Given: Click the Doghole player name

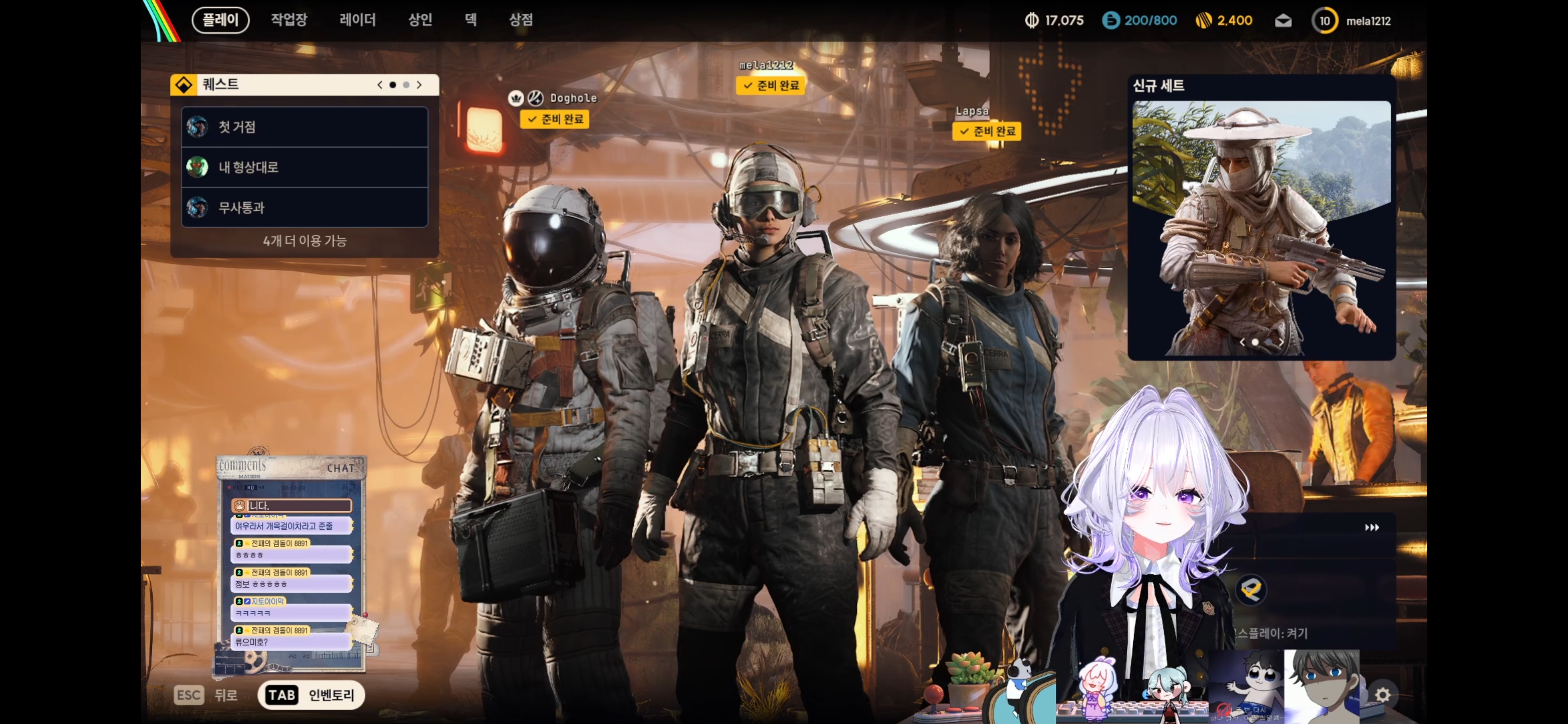Looking at the screenshot, I should tap(573, 98).
